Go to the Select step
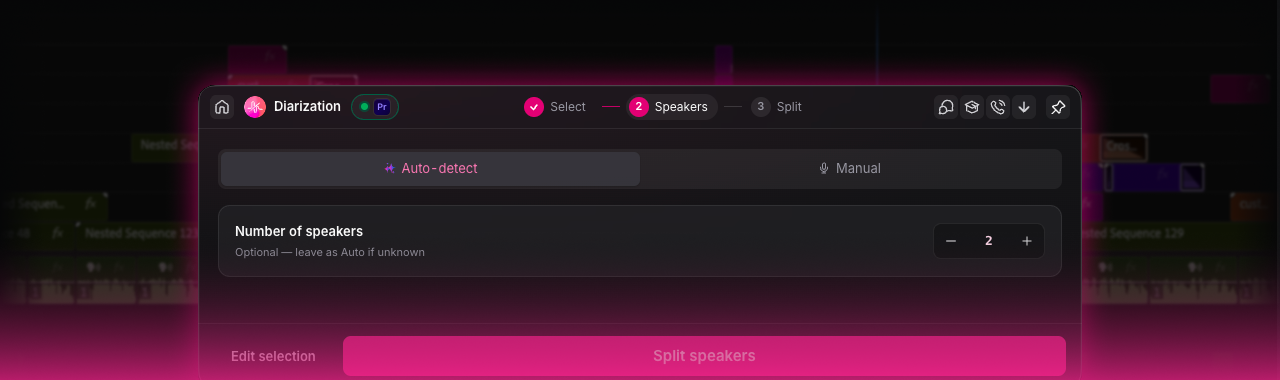 pyautogui.click(x=555, y=107)
